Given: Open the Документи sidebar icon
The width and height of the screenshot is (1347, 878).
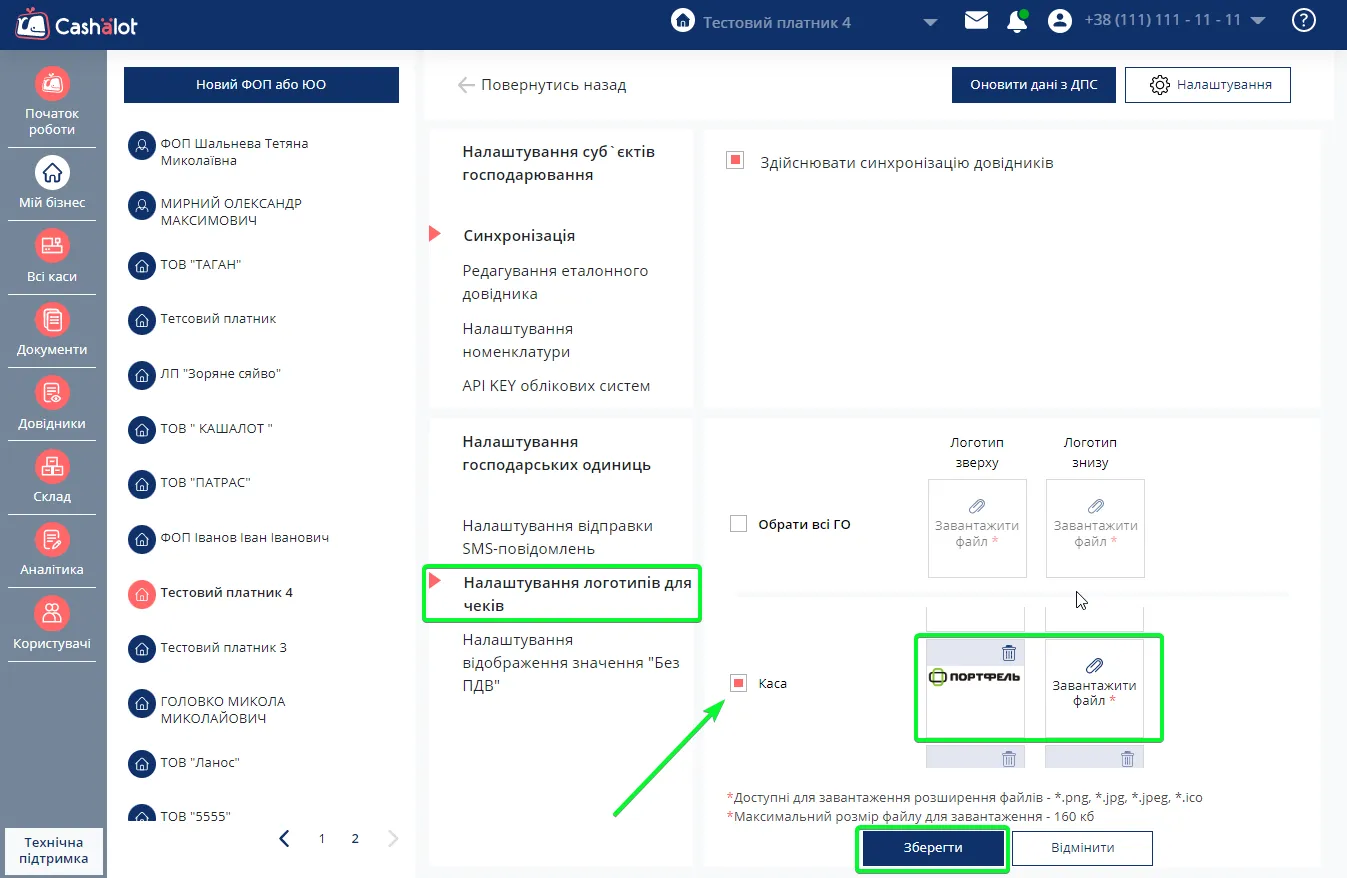Looking at the screenshot, I should tap(52, 320).
